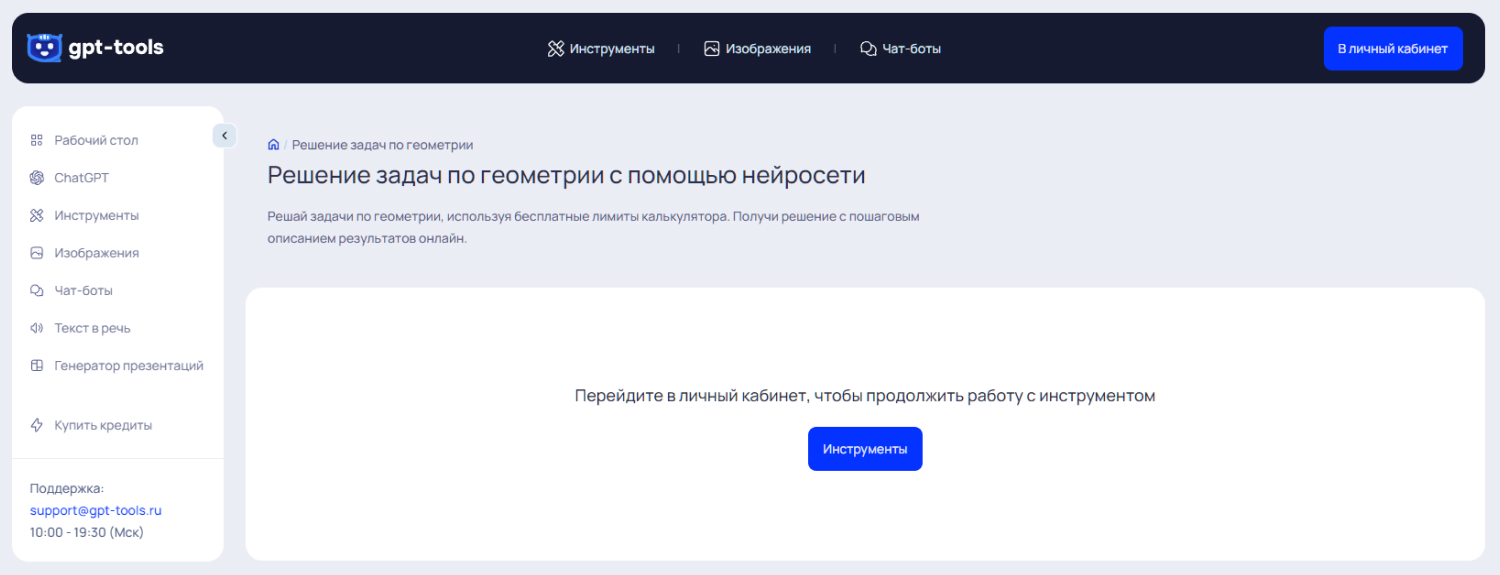Click the home icon in breadcrumb
This screenshot has height=575, width=1500.
[273, 145]
